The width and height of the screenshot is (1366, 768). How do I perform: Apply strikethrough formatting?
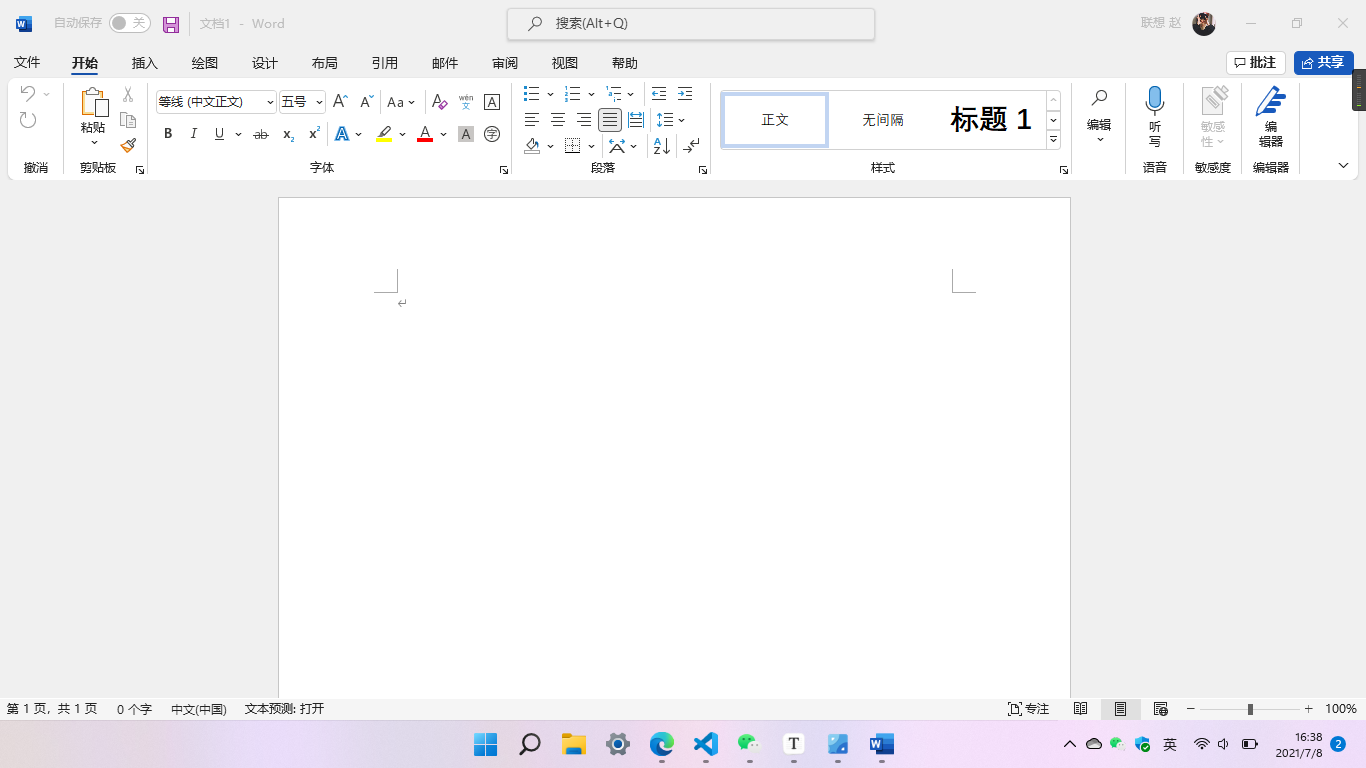[261, 134]
